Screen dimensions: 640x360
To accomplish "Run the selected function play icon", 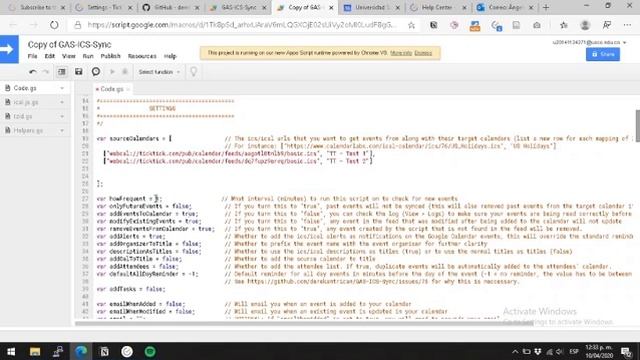I will (x=112, y=72).
